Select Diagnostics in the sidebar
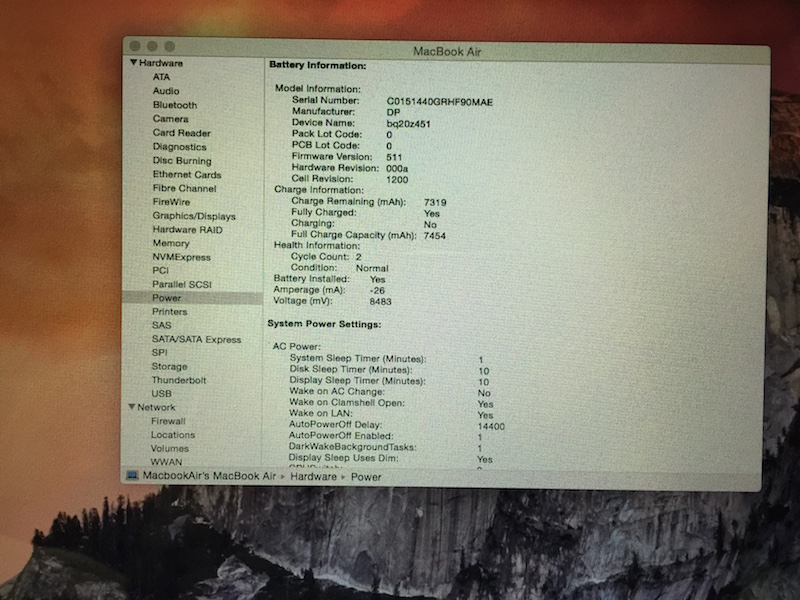This screenshot has height=600, width=800. coord(180,147)
